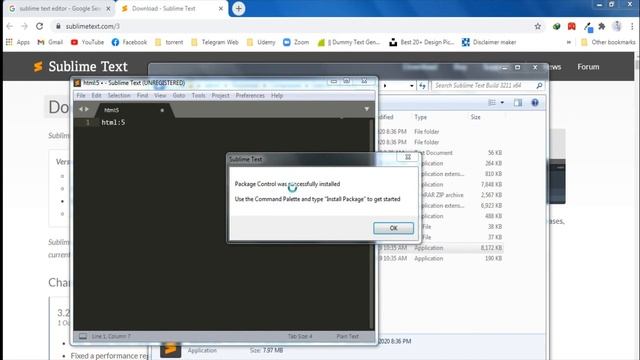Image resolution: width=640 pixels, height=360 pixels.
Task: Click the Sublime Text site logo
Action: click(80, 67)
